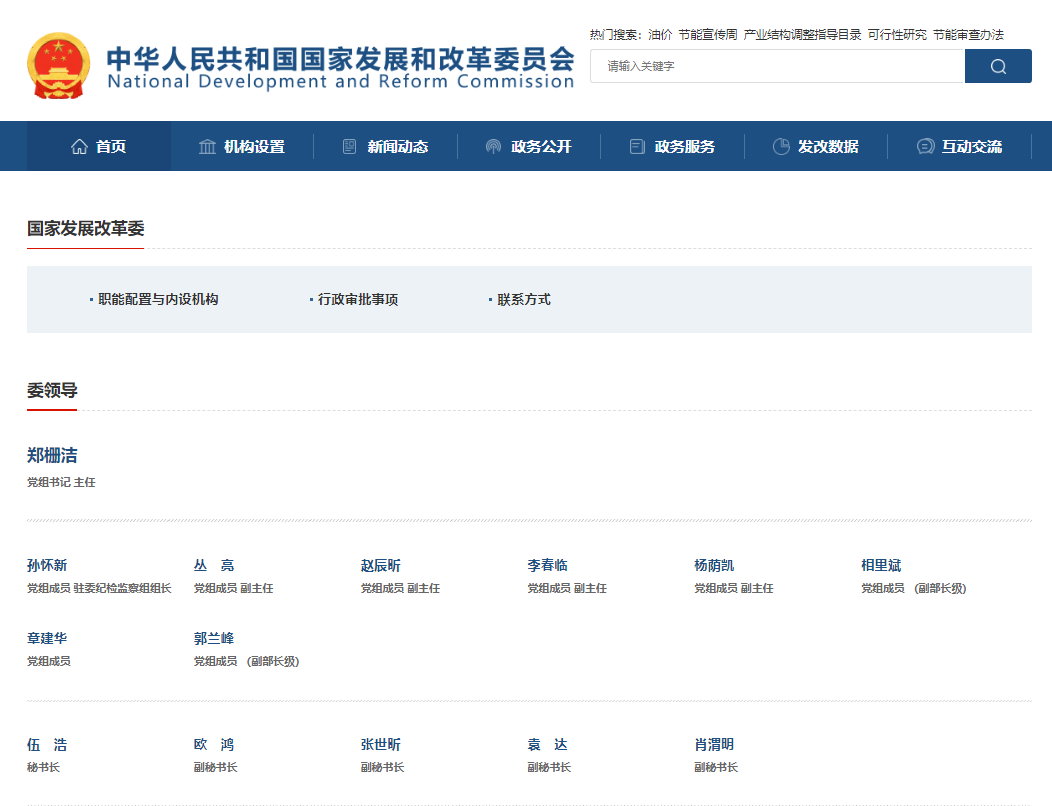
Task: Click the magnifying glass search button
Action: click(998, 66)
